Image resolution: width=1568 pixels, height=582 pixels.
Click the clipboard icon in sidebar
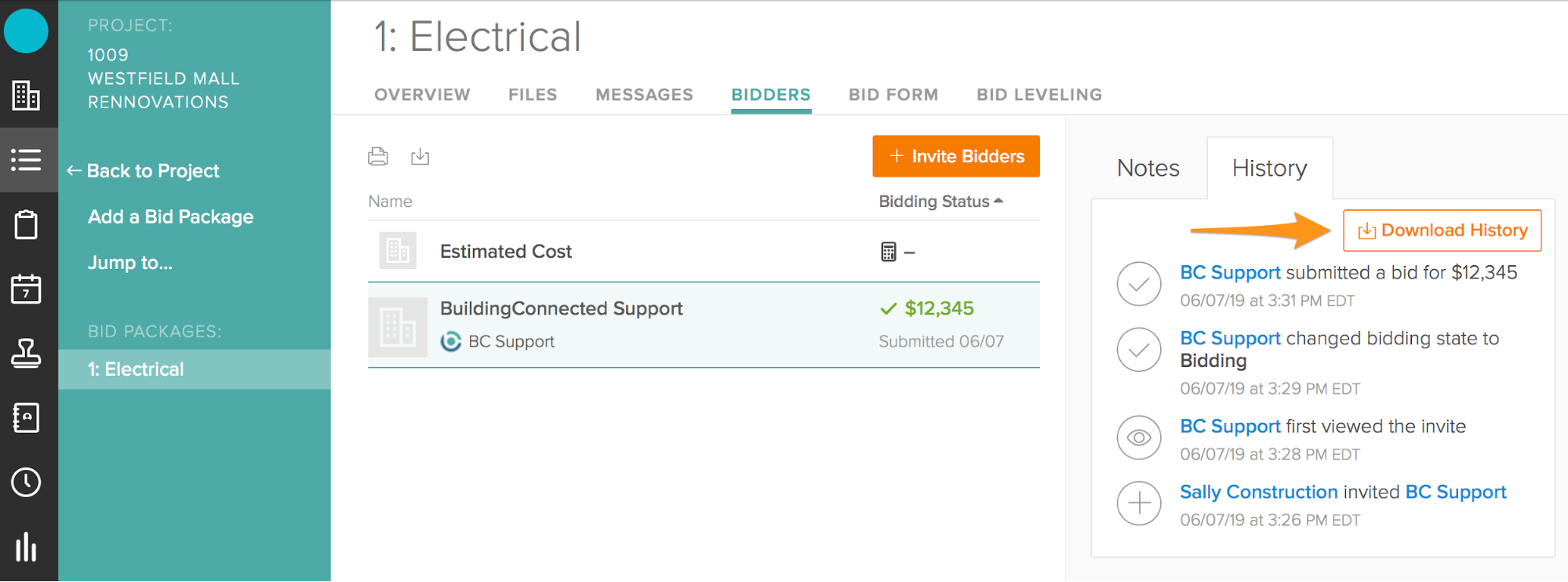click(26, 225)
